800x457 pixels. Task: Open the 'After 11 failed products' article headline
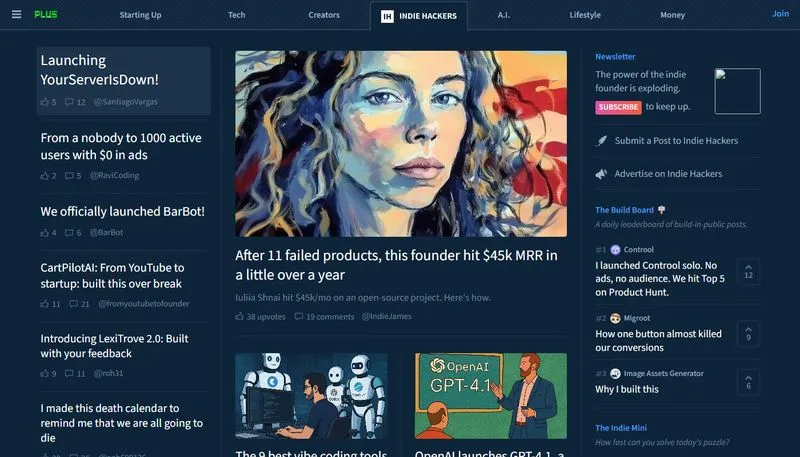click(x=396, y=265)
